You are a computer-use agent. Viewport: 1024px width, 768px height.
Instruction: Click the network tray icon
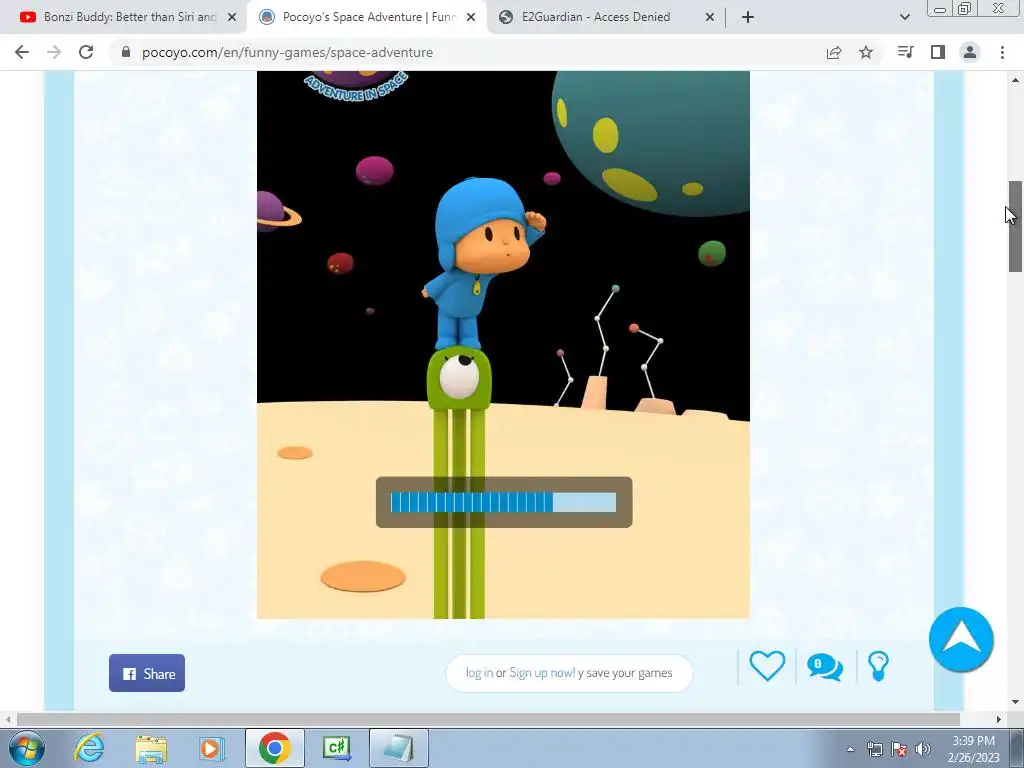(x=874, y=749)
